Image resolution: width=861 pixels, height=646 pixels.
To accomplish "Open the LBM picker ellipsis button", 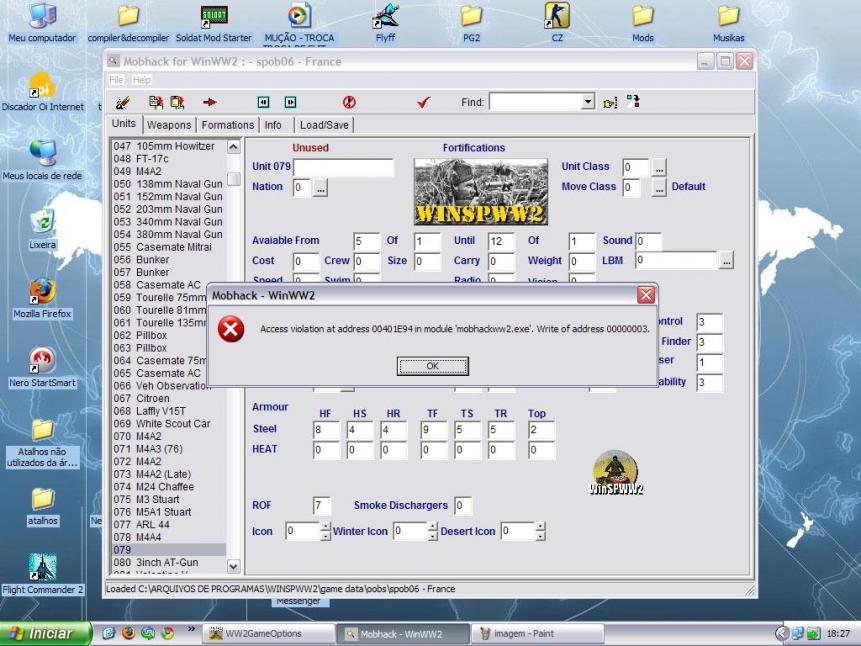I will click(726, 261).
